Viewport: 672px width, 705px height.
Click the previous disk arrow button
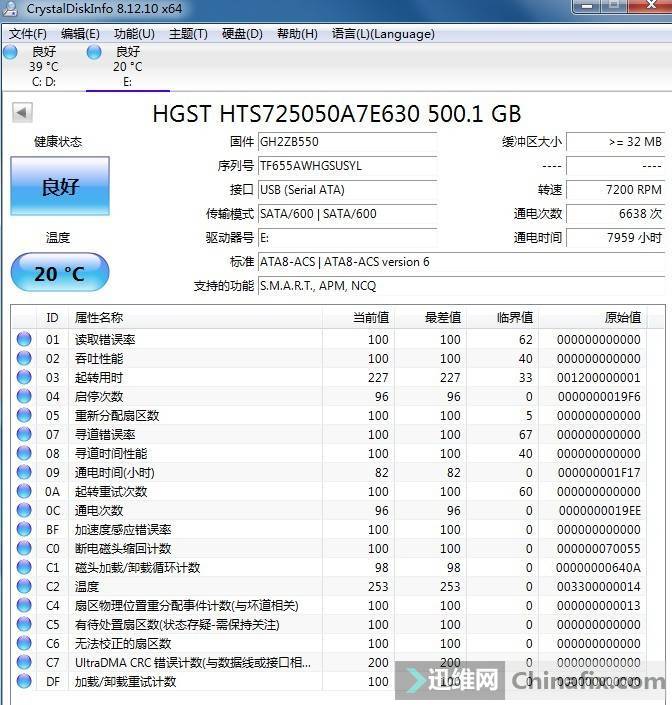(22, 112)
